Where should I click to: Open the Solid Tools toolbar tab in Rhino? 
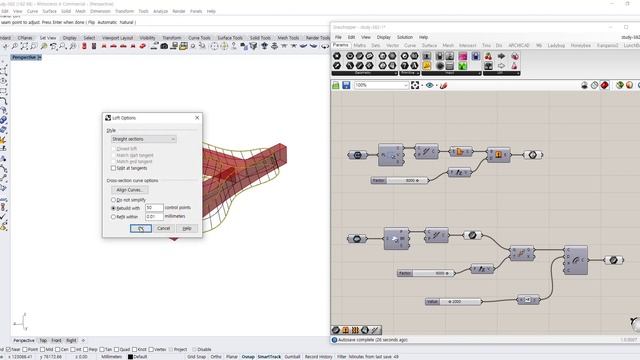pos(260,38)
